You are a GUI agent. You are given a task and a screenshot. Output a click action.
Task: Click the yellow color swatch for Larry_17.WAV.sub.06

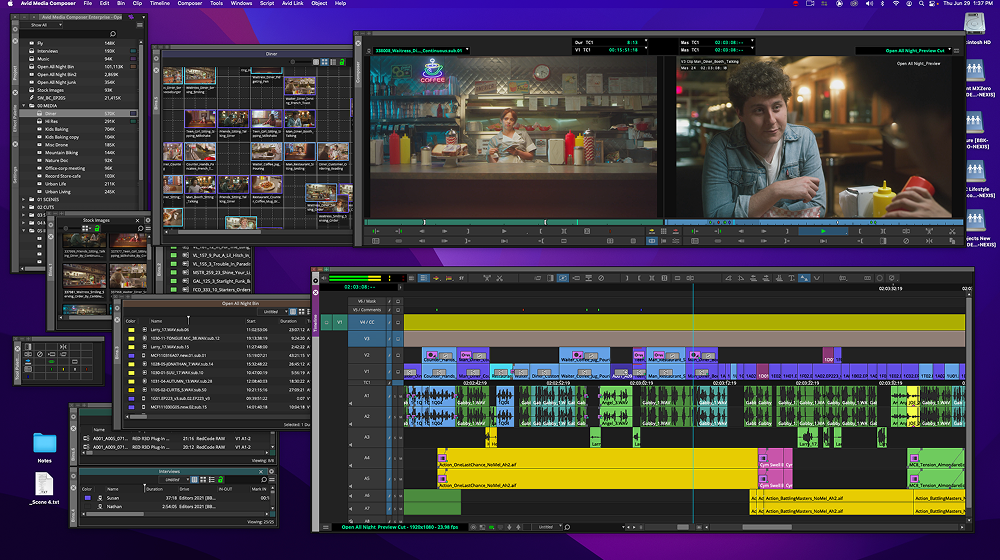click(x=131, y=330)
